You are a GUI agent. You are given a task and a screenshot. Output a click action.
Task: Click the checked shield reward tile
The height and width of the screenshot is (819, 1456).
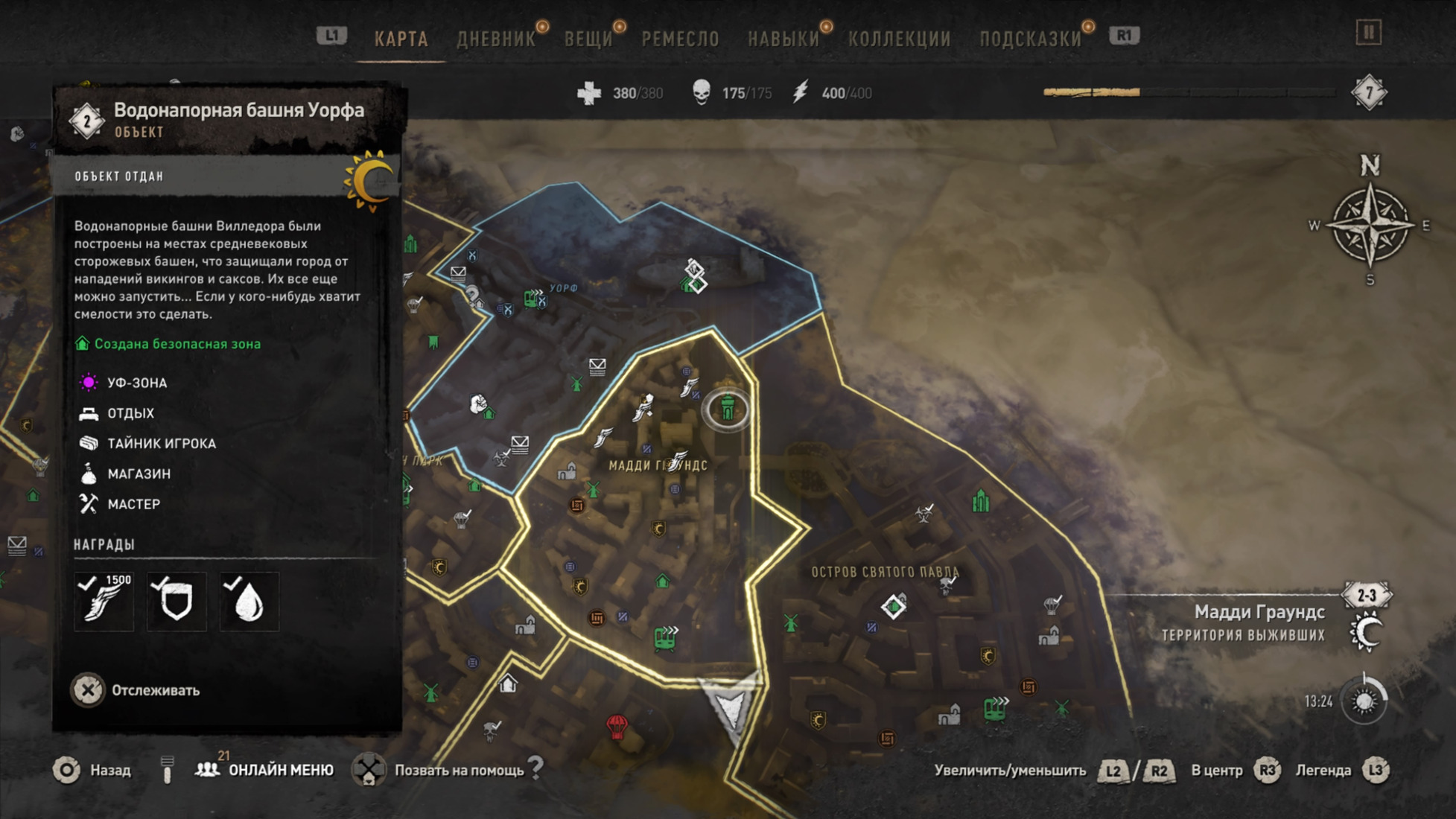[x=177, y=602]
